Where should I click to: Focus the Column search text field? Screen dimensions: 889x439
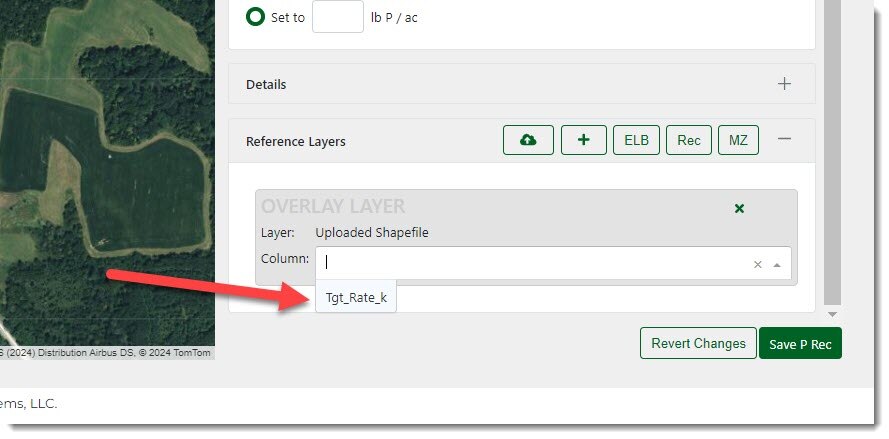pyautogui.click(x=530, y=264)
